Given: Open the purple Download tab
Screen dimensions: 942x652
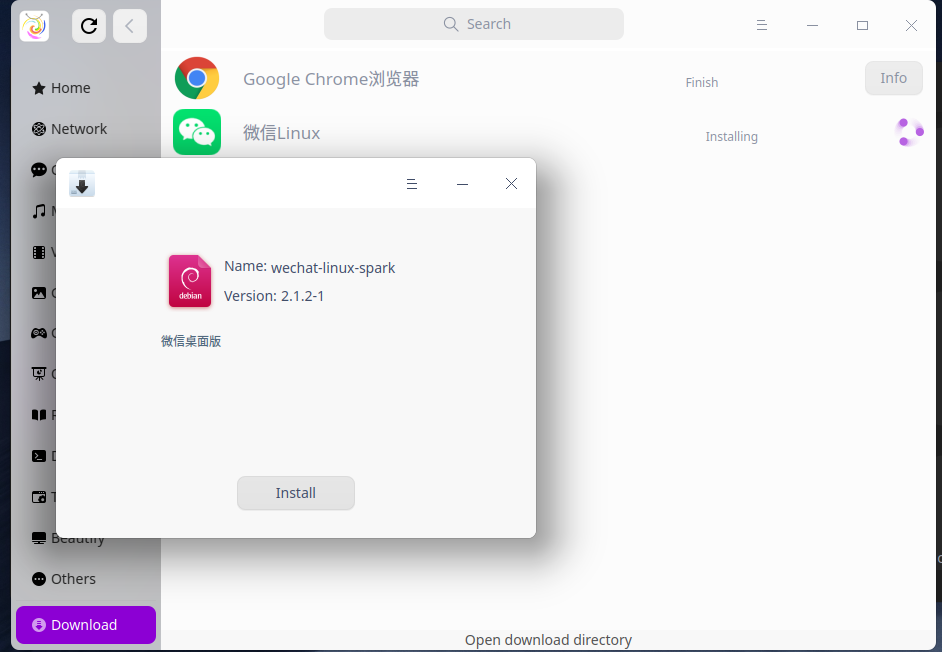Looking at the screenshot, I should [86, 625].
